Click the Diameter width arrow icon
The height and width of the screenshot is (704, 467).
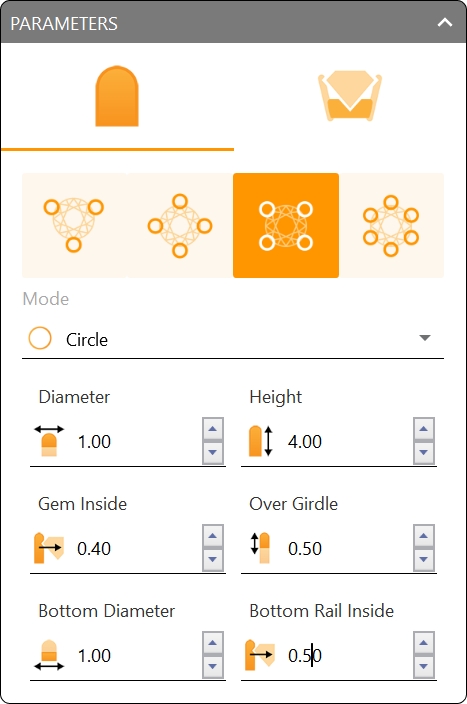(x=49, y=441)
